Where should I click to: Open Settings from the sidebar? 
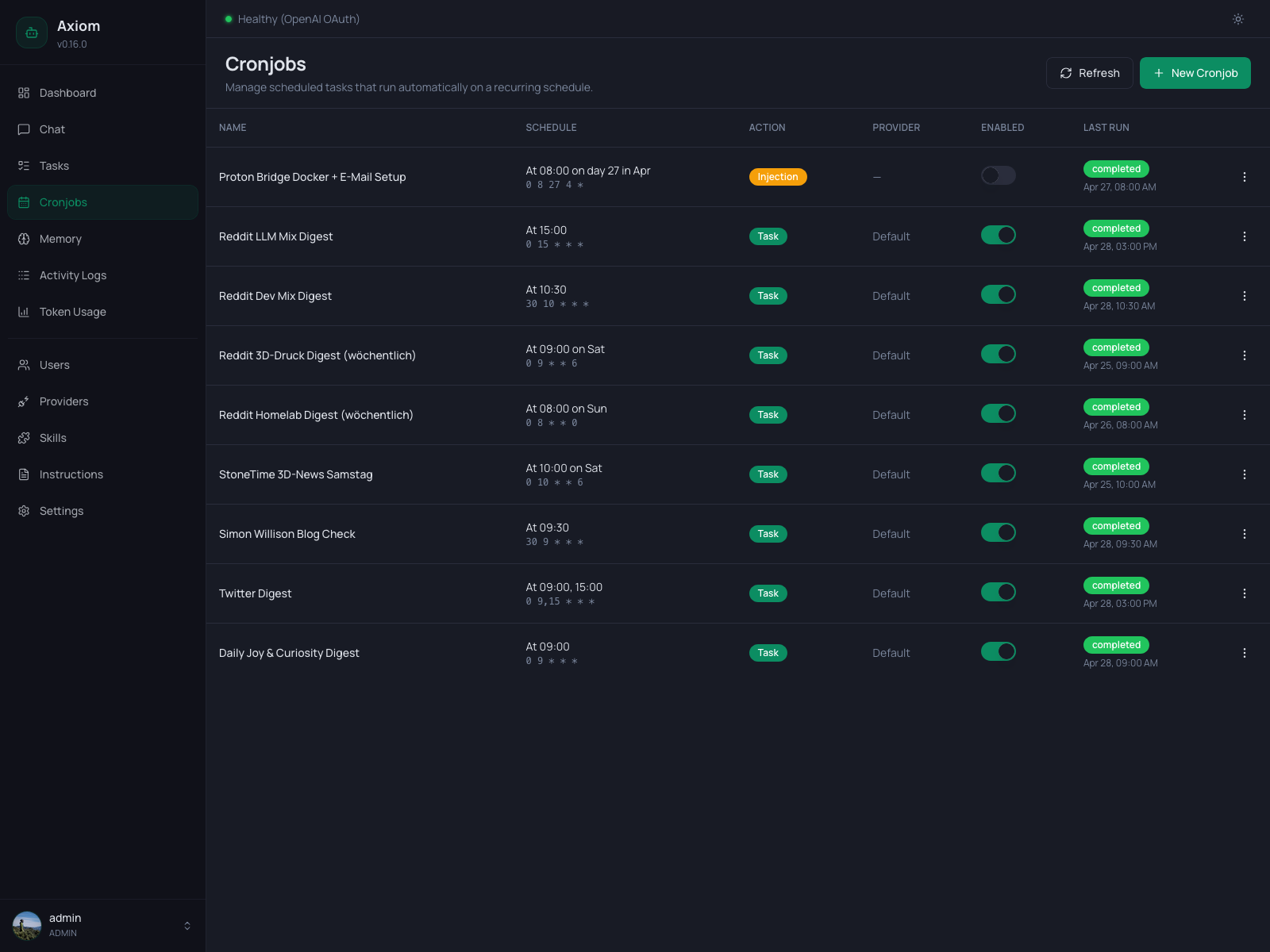coord(61,511)
